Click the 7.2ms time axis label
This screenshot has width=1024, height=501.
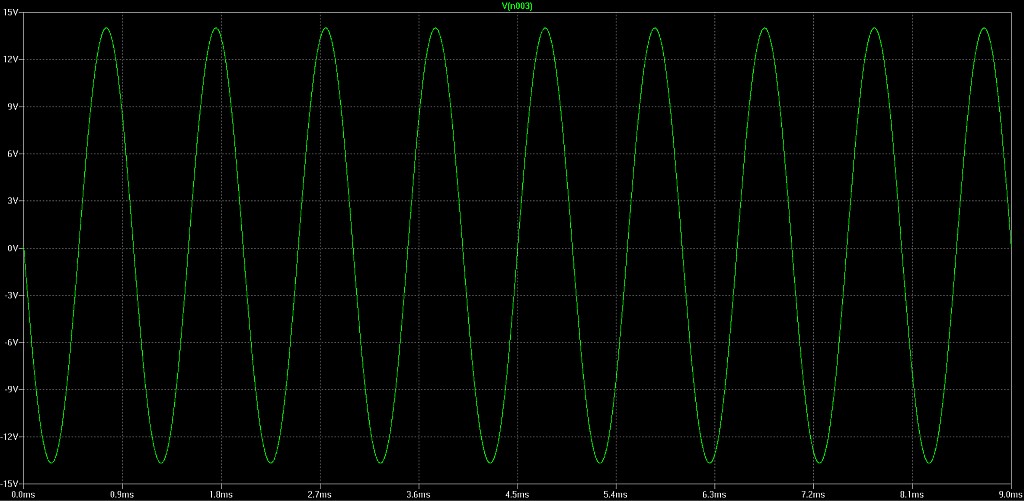coord(812,494)
